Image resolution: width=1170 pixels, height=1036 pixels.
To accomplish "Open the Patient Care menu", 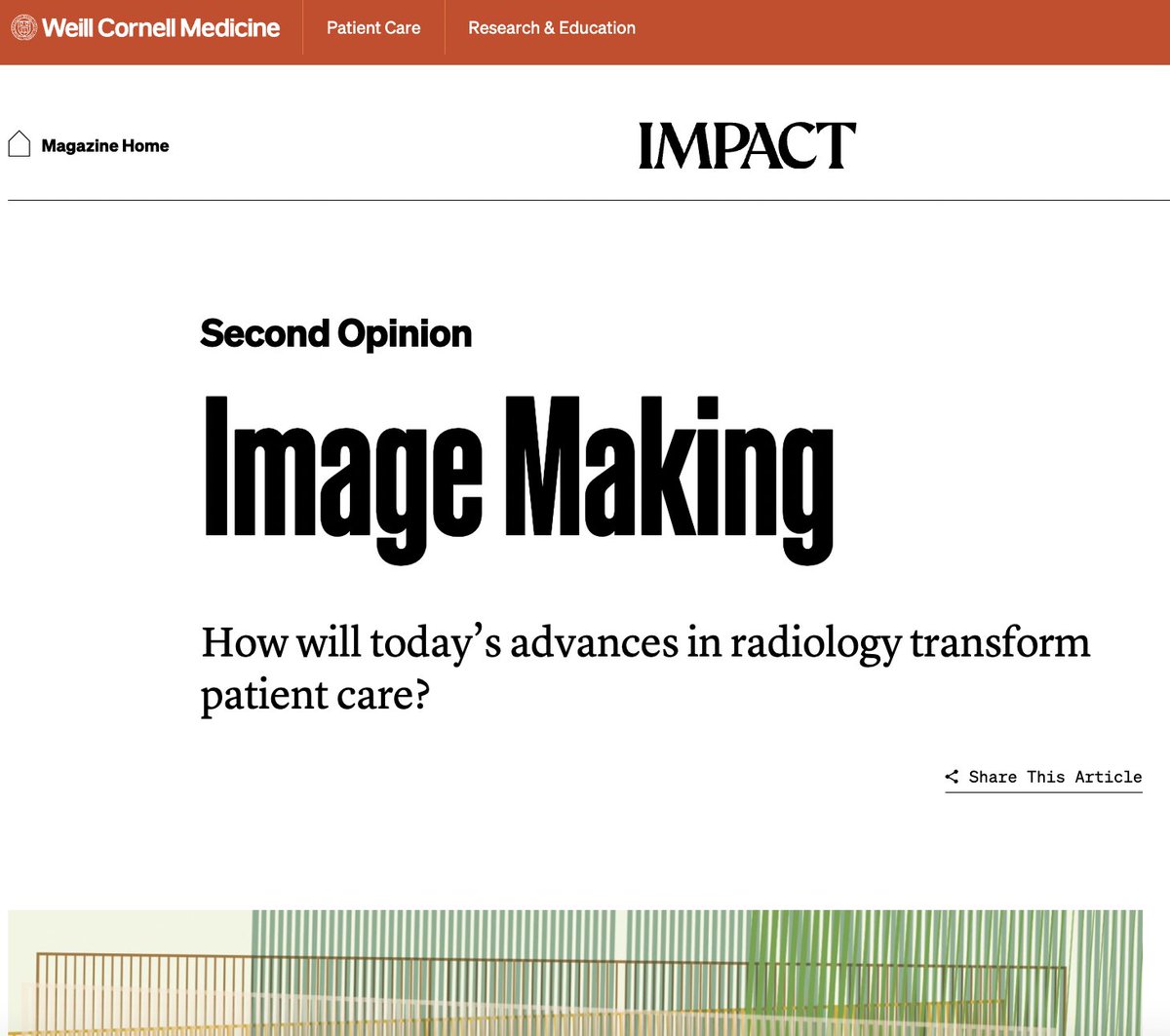I will tap(373, 27).
